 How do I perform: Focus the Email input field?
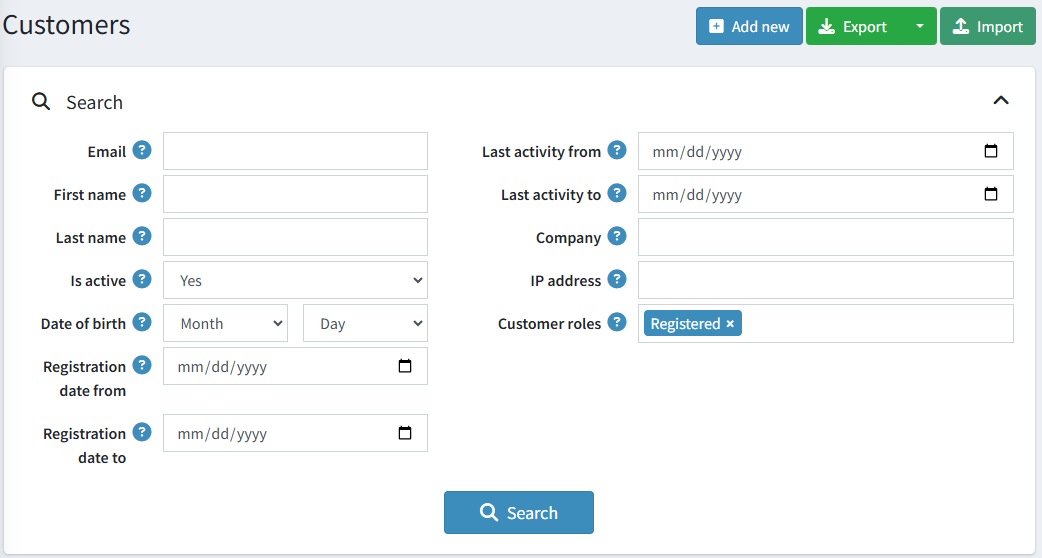pos(295,151)
